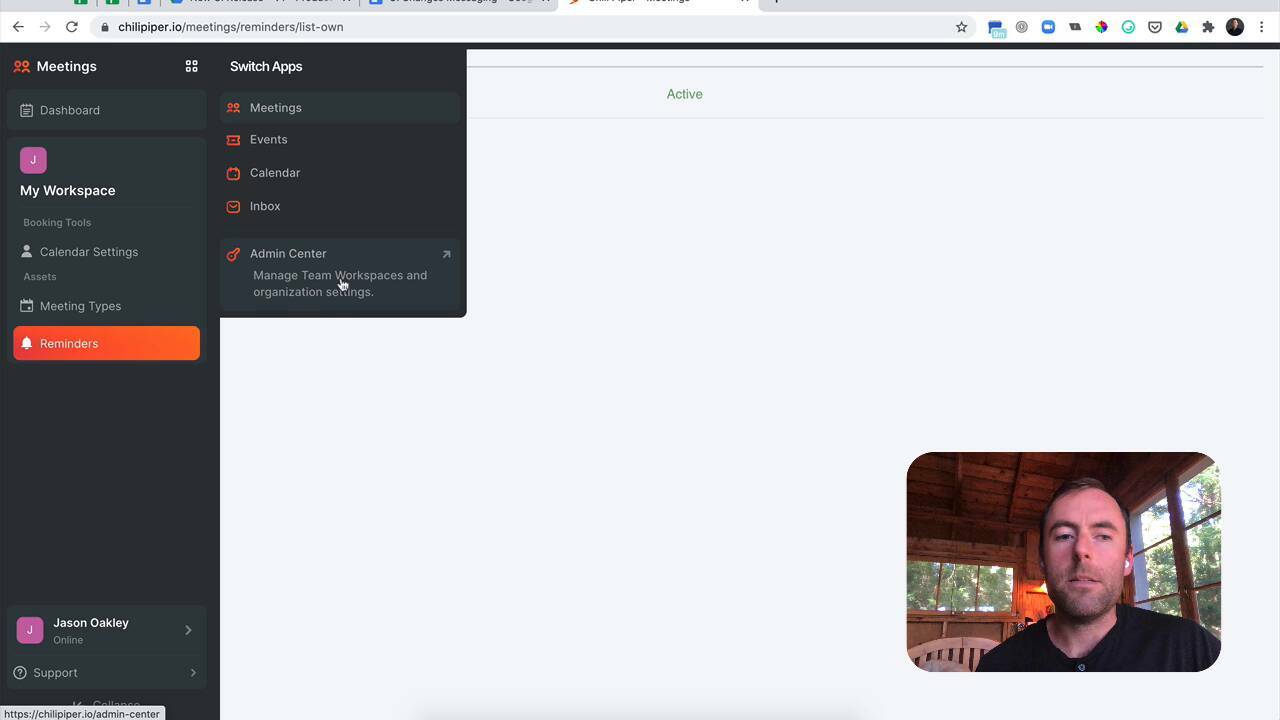Open the Inbox app from Switch Apps
Viewport: 1280px width, 720px height.
[x=265, y=206]
